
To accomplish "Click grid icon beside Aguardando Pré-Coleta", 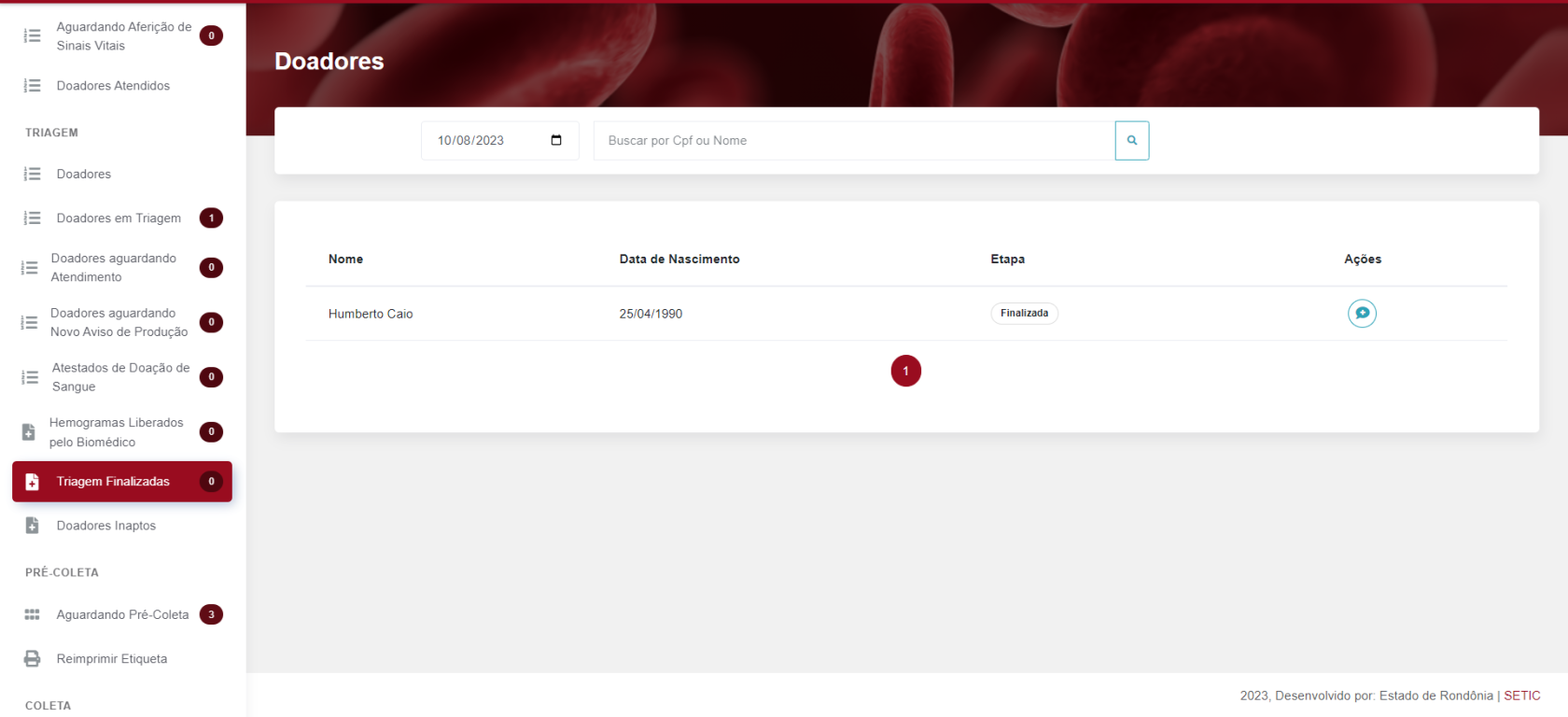I will (32, 614).
